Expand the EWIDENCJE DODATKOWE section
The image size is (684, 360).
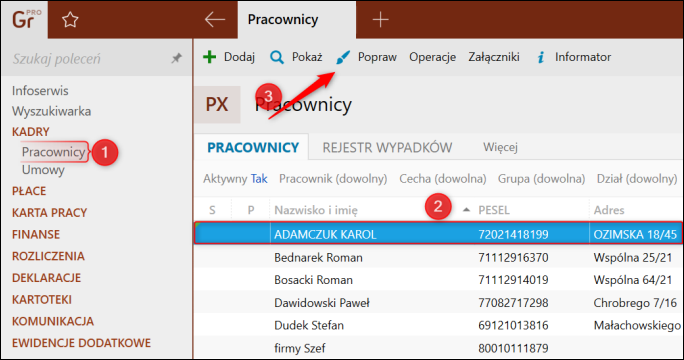pos(81,343)
